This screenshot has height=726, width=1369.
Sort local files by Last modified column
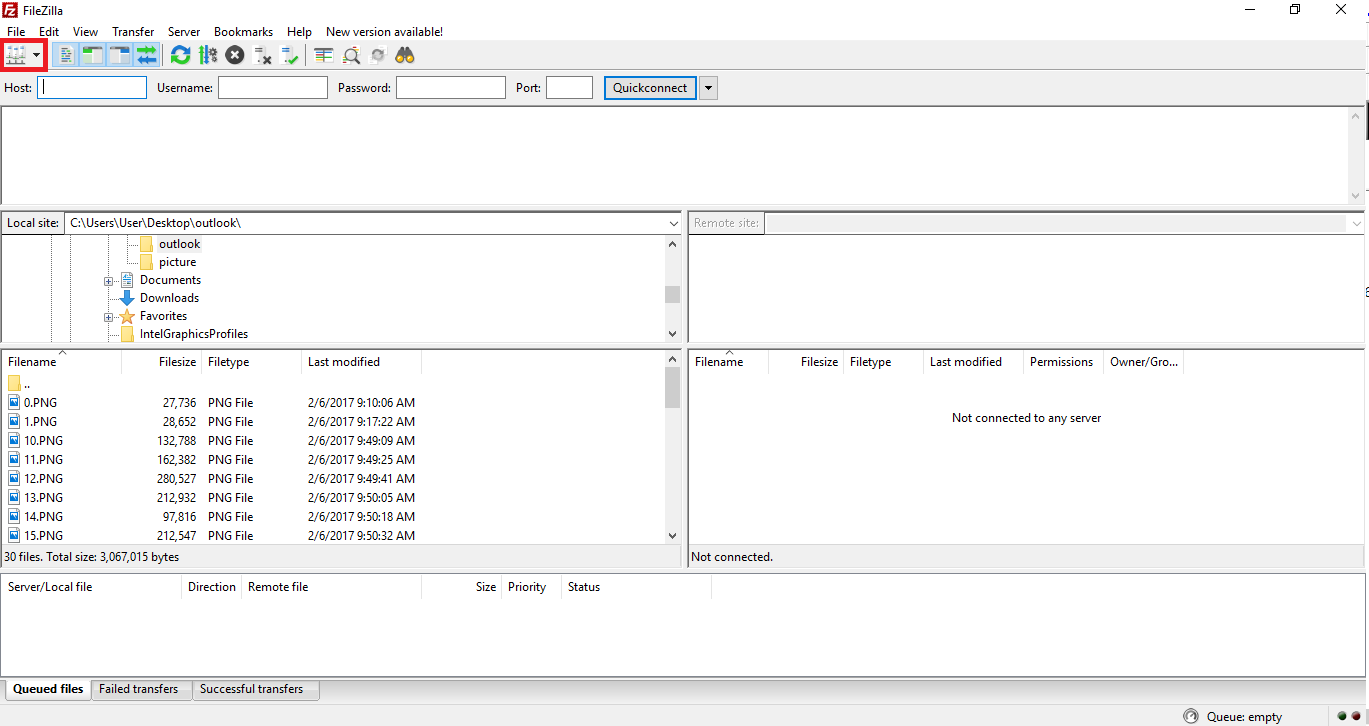click(362, 362)
